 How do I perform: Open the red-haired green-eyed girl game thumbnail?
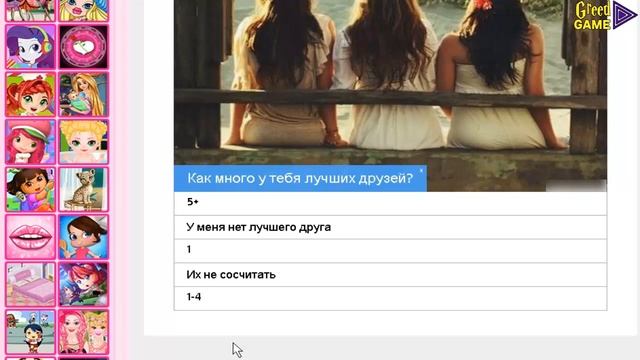pyautogui.click(x=30, y=94)
